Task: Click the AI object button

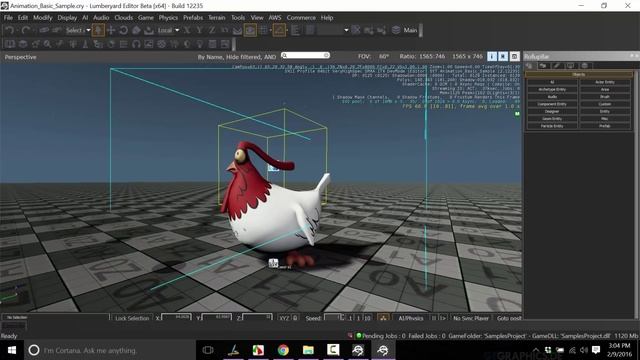Action: [x=552, y=82]
